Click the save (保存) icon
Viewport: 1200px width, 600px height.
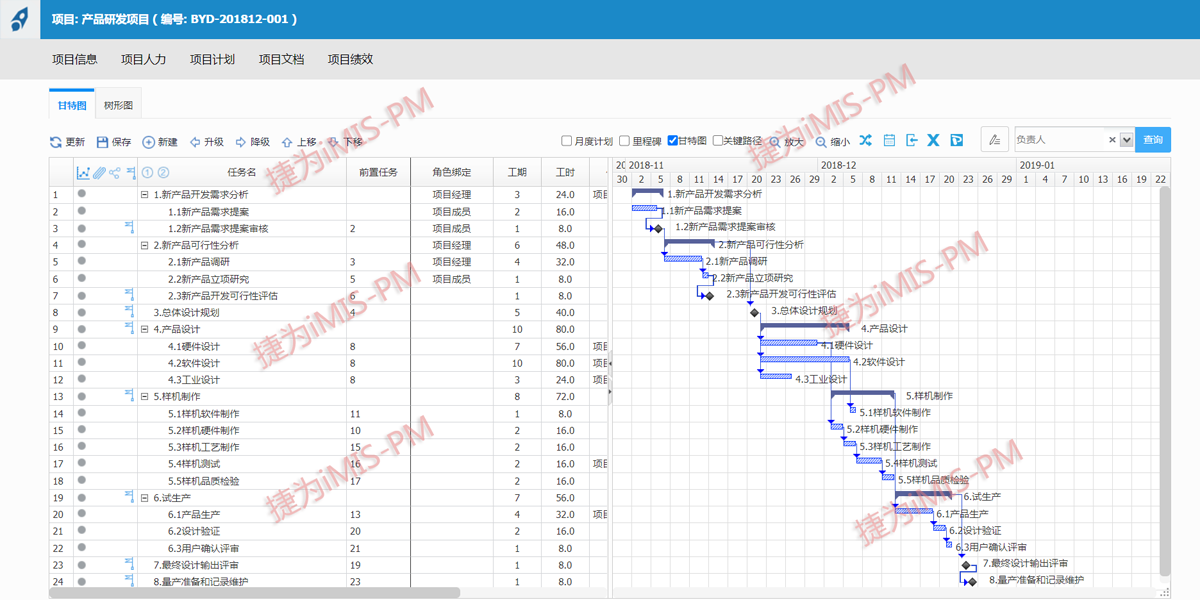pyautogui.click(x=102, y=142)
